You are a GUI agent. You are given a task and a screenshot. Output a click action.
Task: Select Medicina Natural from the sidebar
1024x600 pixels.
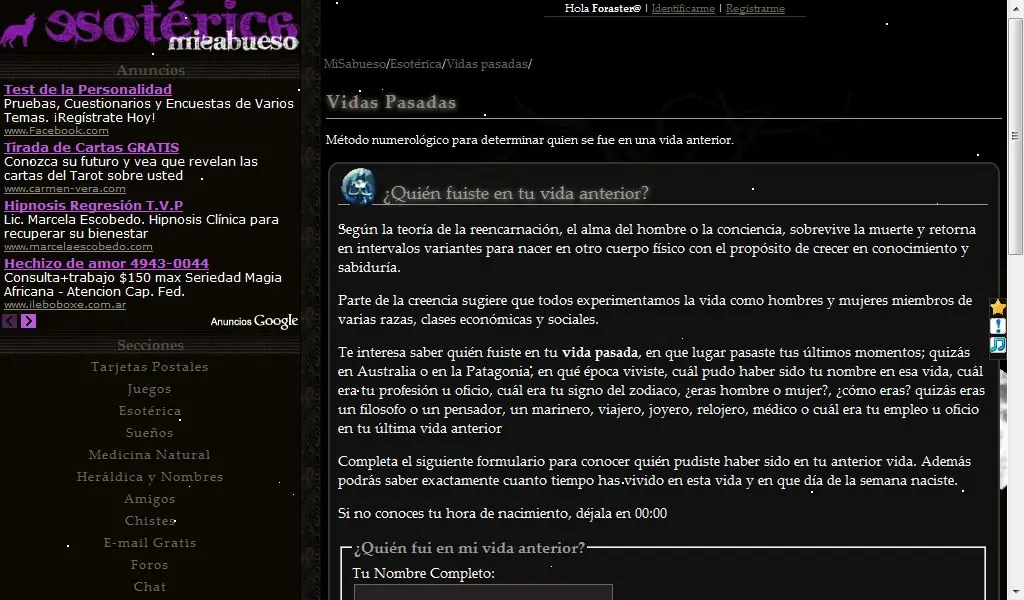point(149,455)
